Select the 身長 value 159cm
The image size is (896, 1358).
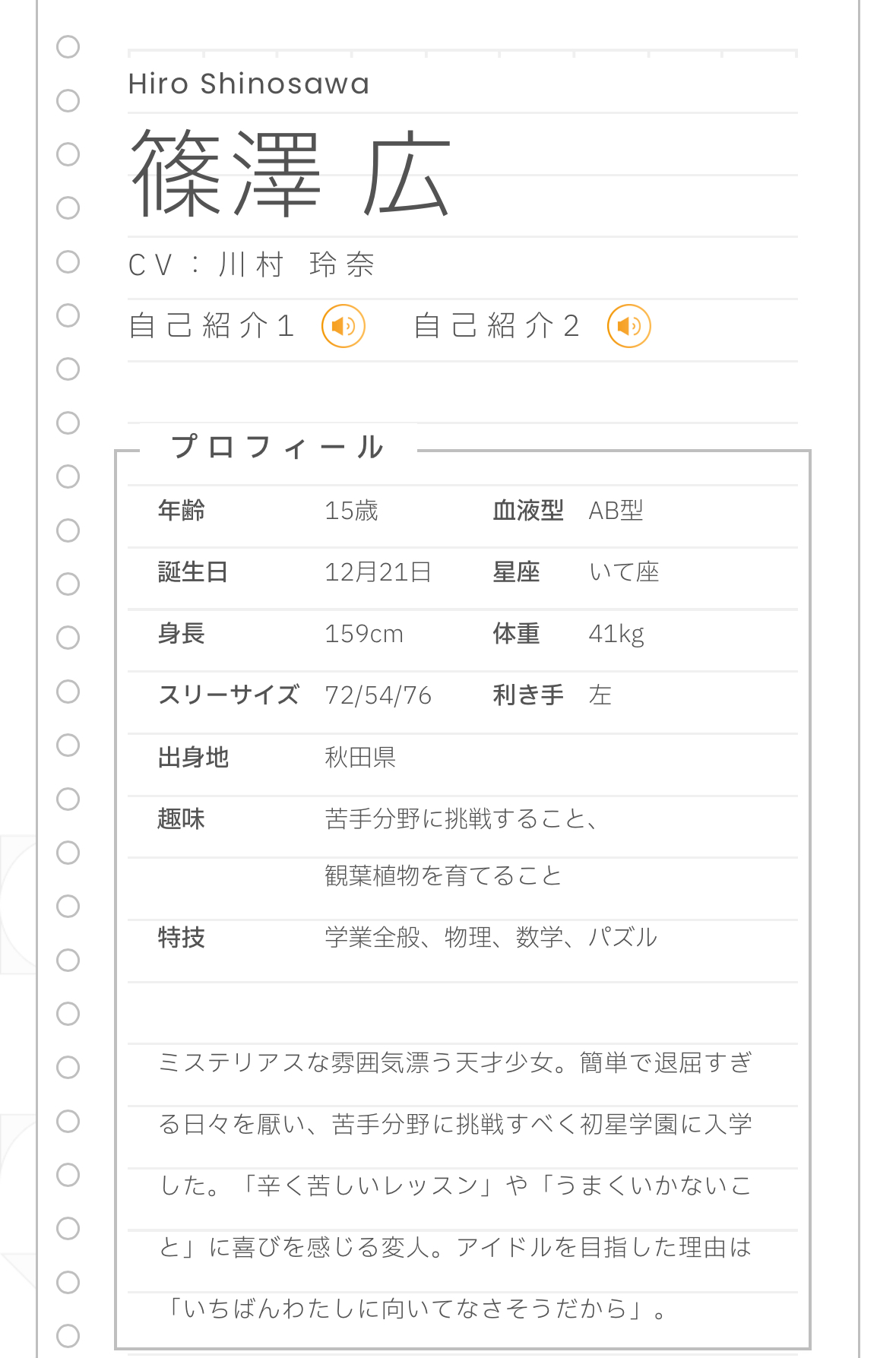point(364,634)
